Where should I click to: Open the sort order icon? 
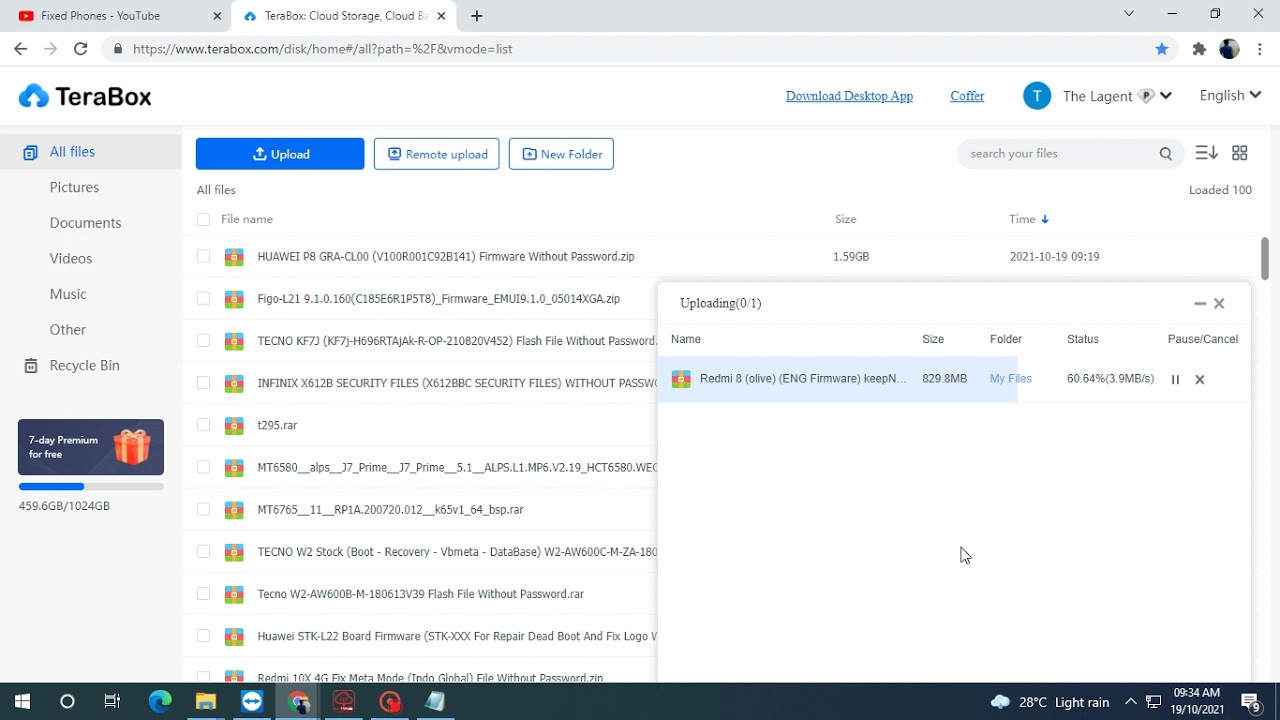tap(1206, 153)
